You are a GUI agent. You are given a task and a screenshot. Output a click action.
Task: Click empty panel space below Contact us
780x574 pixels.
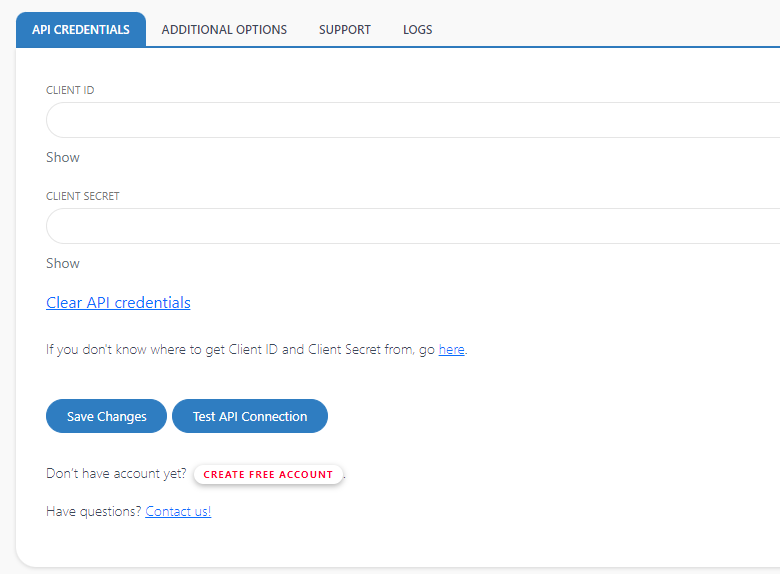point(400,543)
